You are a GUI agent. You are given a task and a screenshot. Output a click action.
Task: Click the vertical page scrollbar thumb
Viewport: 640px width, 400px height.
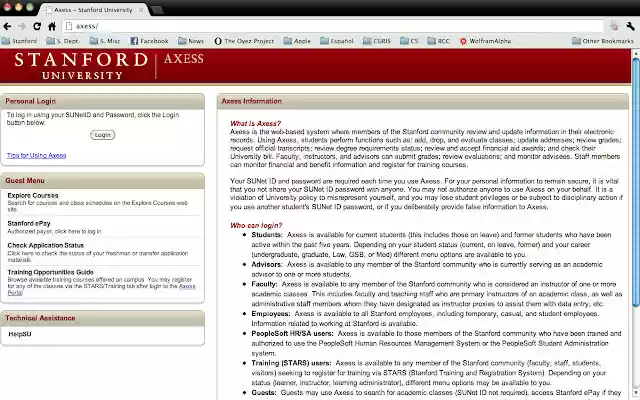pos(636,182)
